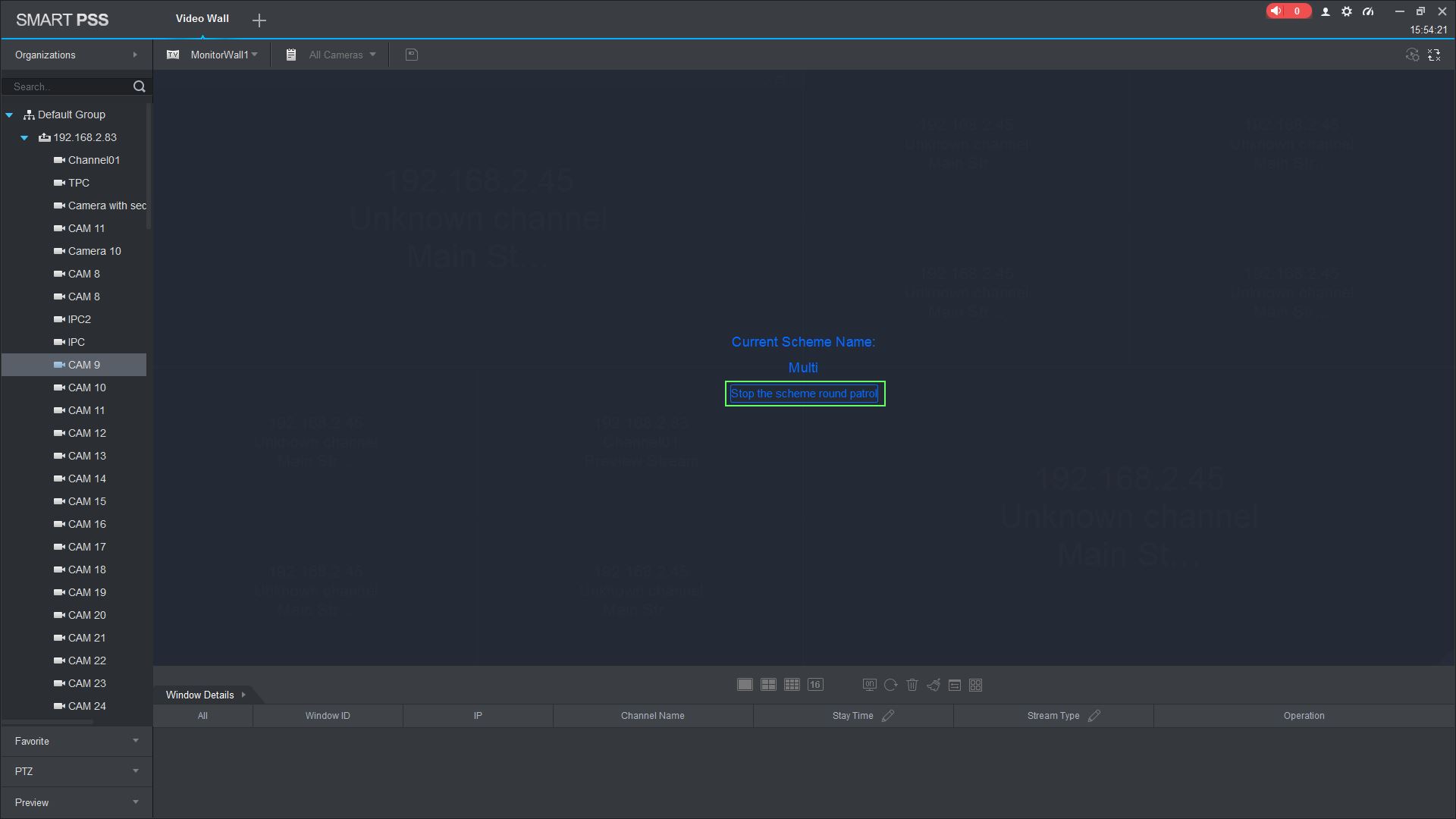This screenshot has width=1456, height=819.
Task: Click Stop the scheme round patrol link
Action: [x=804, y=394]
